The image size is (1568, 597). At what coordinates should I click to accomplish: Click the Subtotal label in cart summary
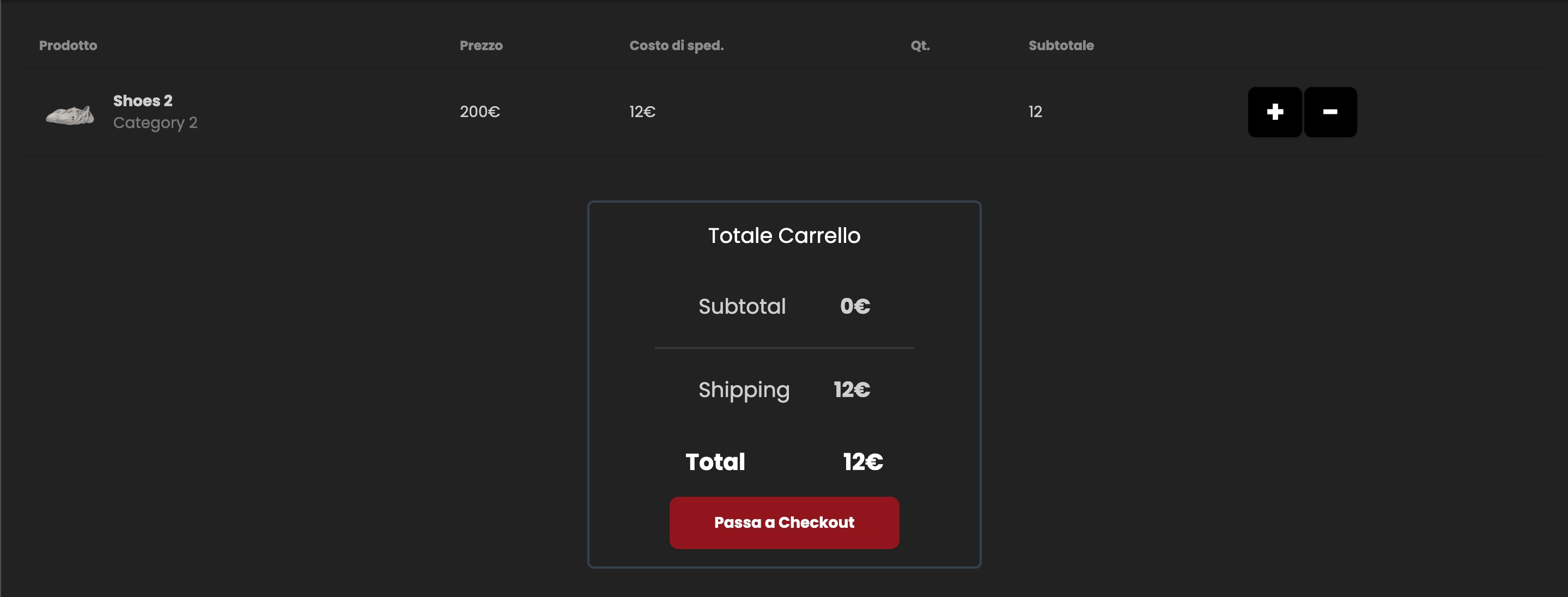(742, 306)
